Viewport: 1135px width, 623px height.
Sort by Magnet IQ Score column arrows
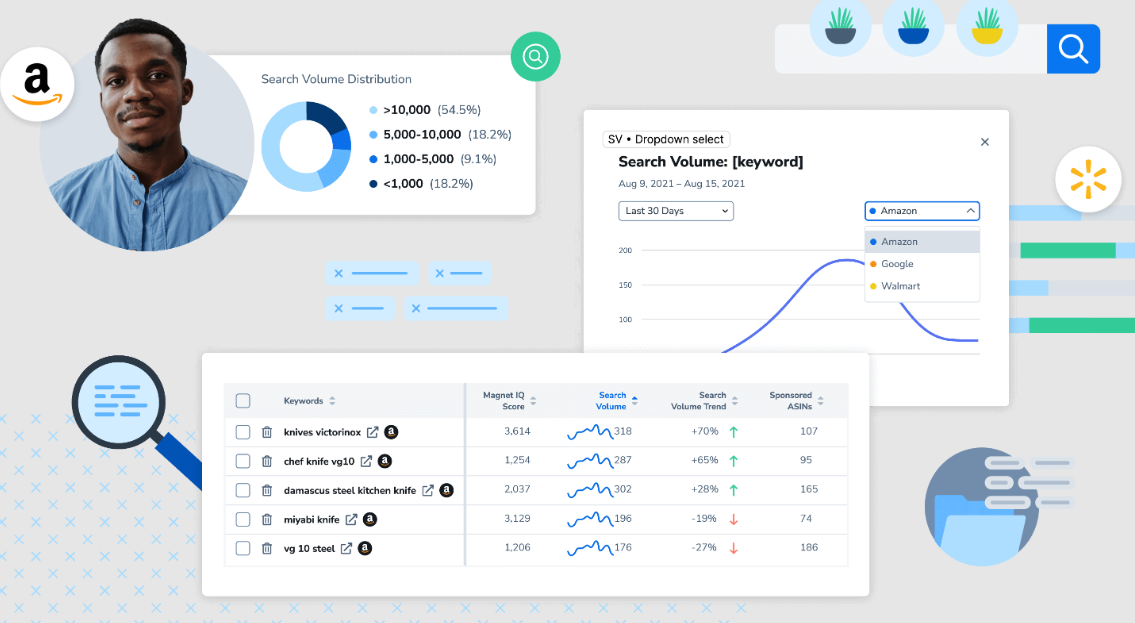click(x=533, y=401)
